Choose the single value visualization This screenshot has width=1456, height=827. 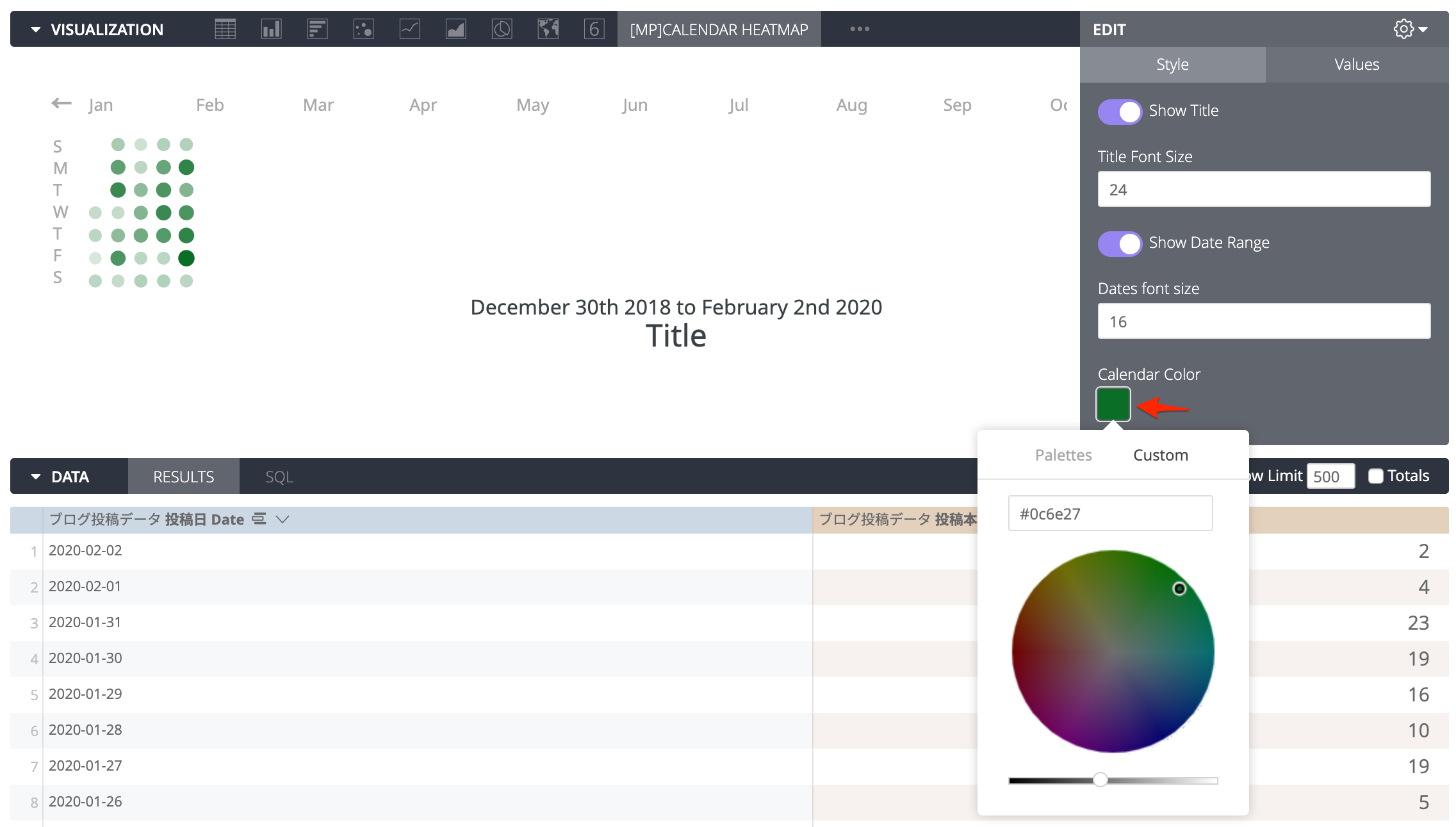594,29
